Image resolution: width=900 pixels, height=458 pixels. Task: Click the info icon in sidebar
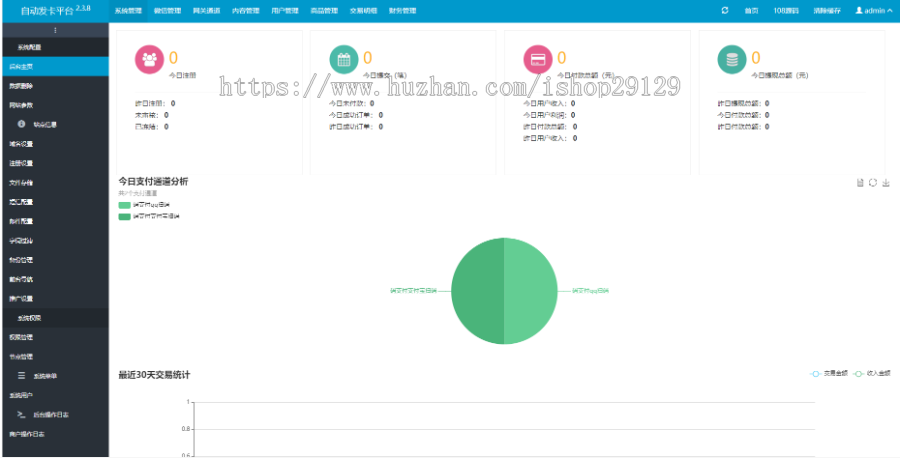tap(21, 124)
